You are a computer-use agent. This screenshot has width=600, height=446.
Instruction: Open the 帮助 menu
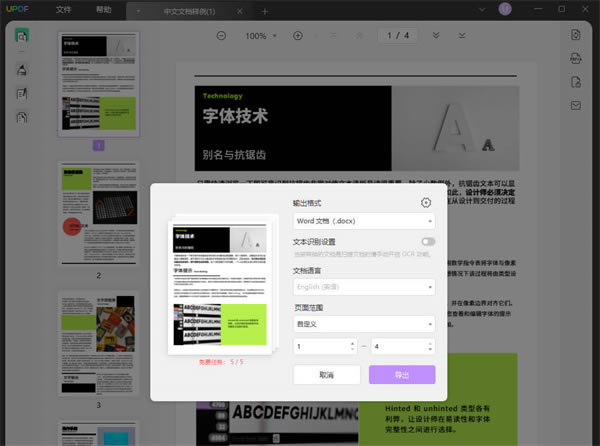103,10
